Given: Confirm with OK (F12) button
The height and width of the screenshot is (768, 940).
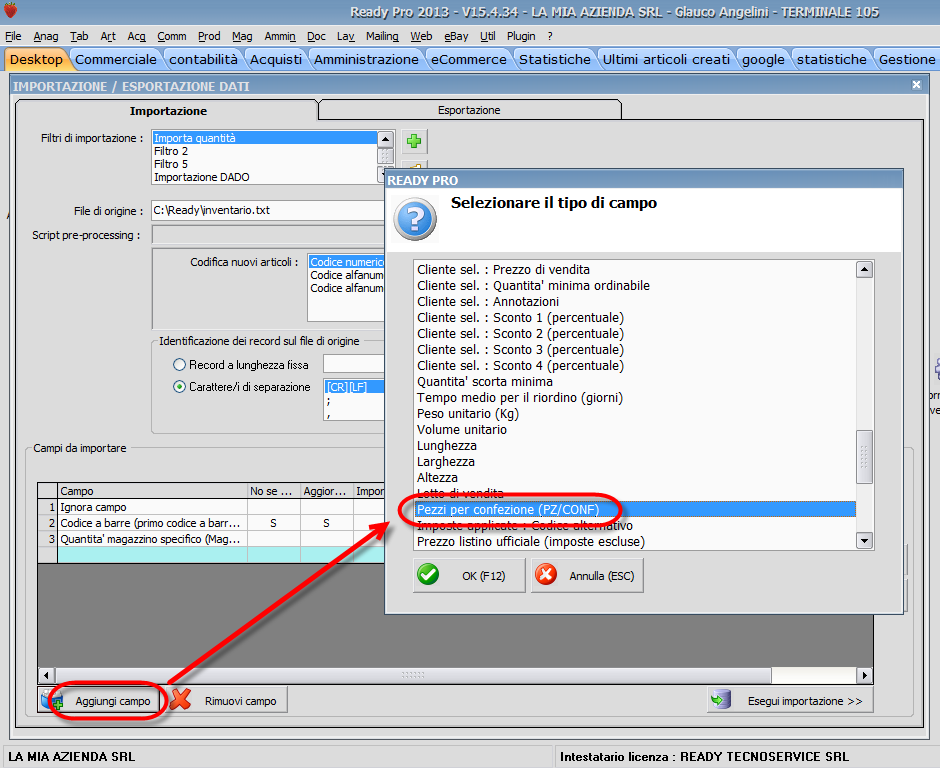Looking at the screenshot, I should 469,576.
